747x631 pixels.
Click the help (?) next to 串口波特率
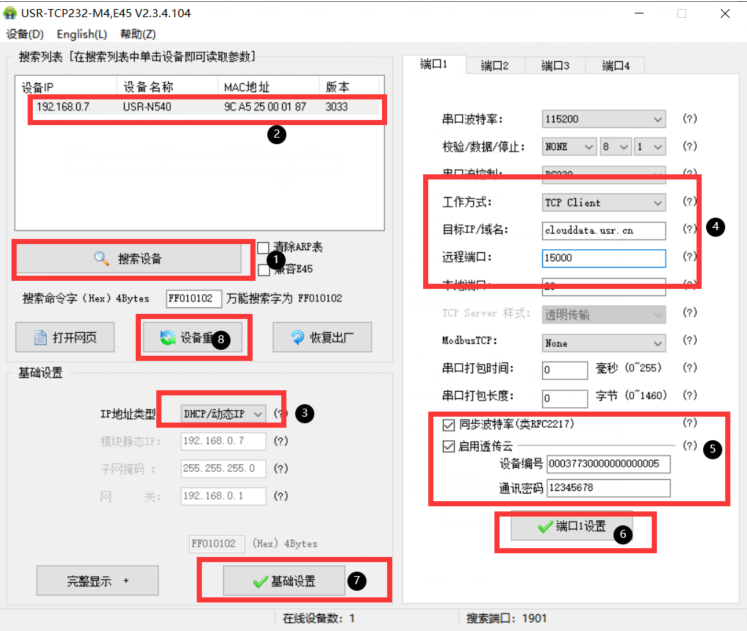[689, 119]
